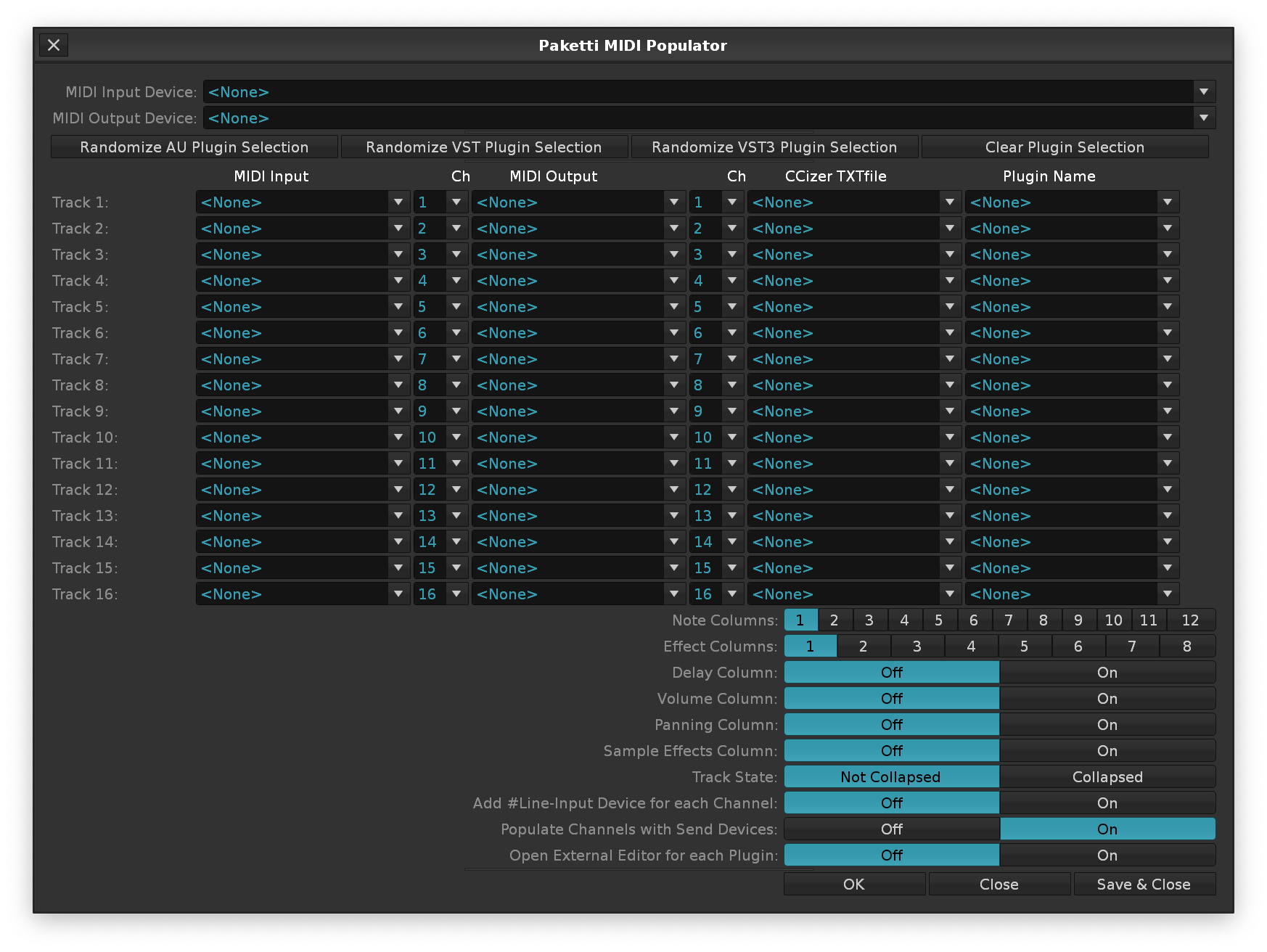The image size is (1267, 952).
Task: Turn off Populate Channels with Send Devices
Action: (x=892, y=829)
